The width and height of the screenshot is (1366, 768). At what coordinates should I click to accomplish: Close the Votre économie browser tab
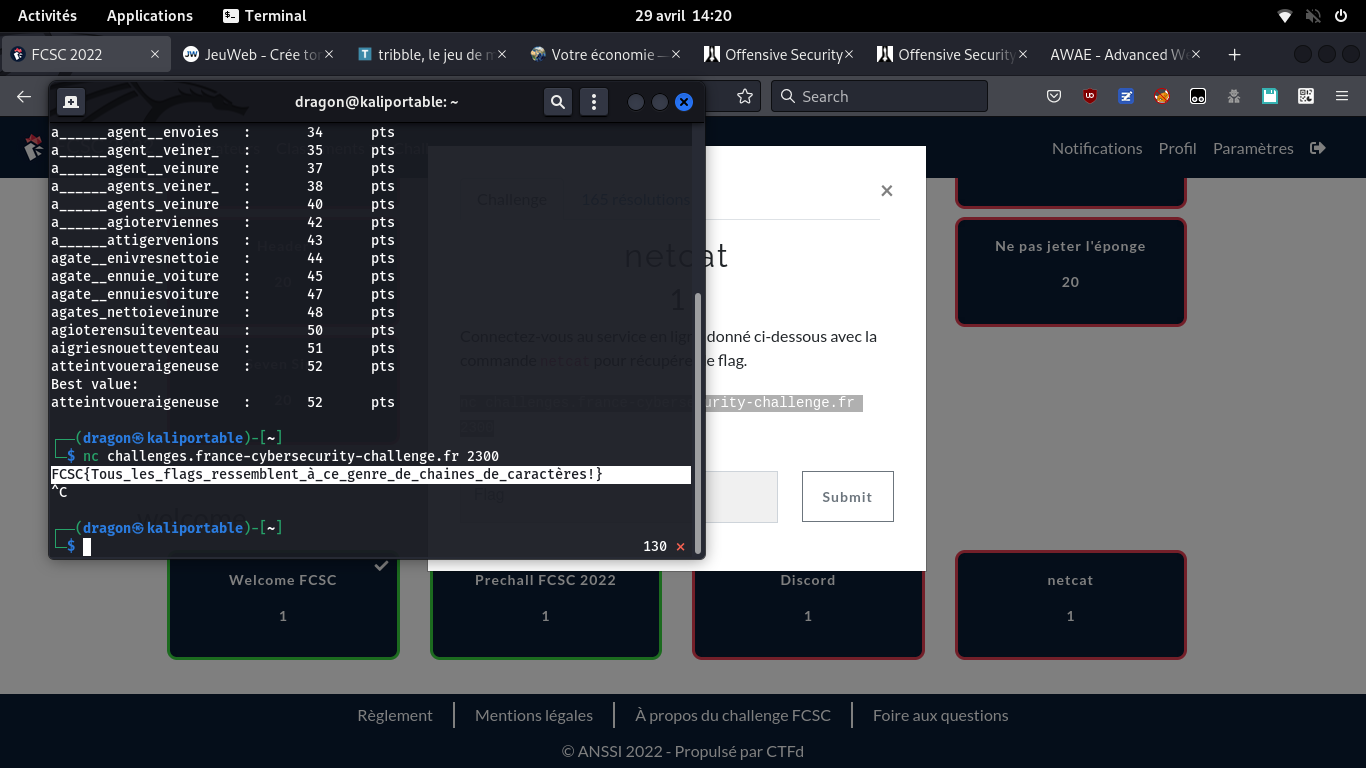point(675,54)
